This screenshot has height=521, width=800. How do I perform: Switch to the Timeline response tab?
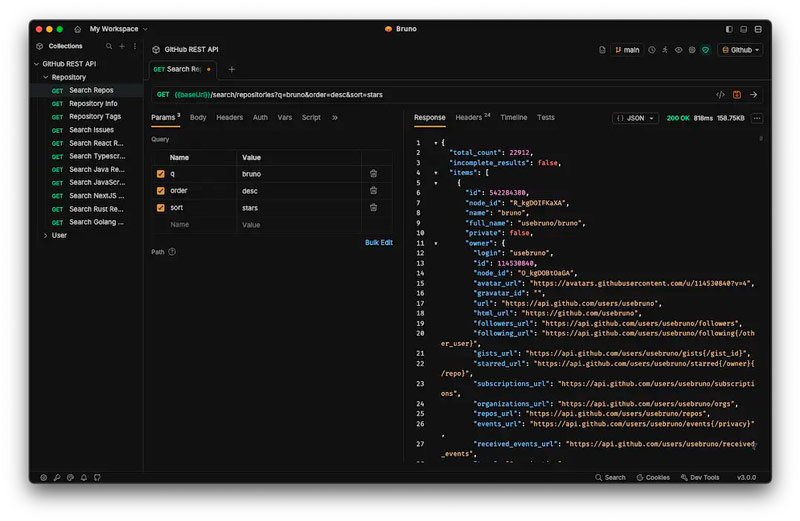click(513, 118)
